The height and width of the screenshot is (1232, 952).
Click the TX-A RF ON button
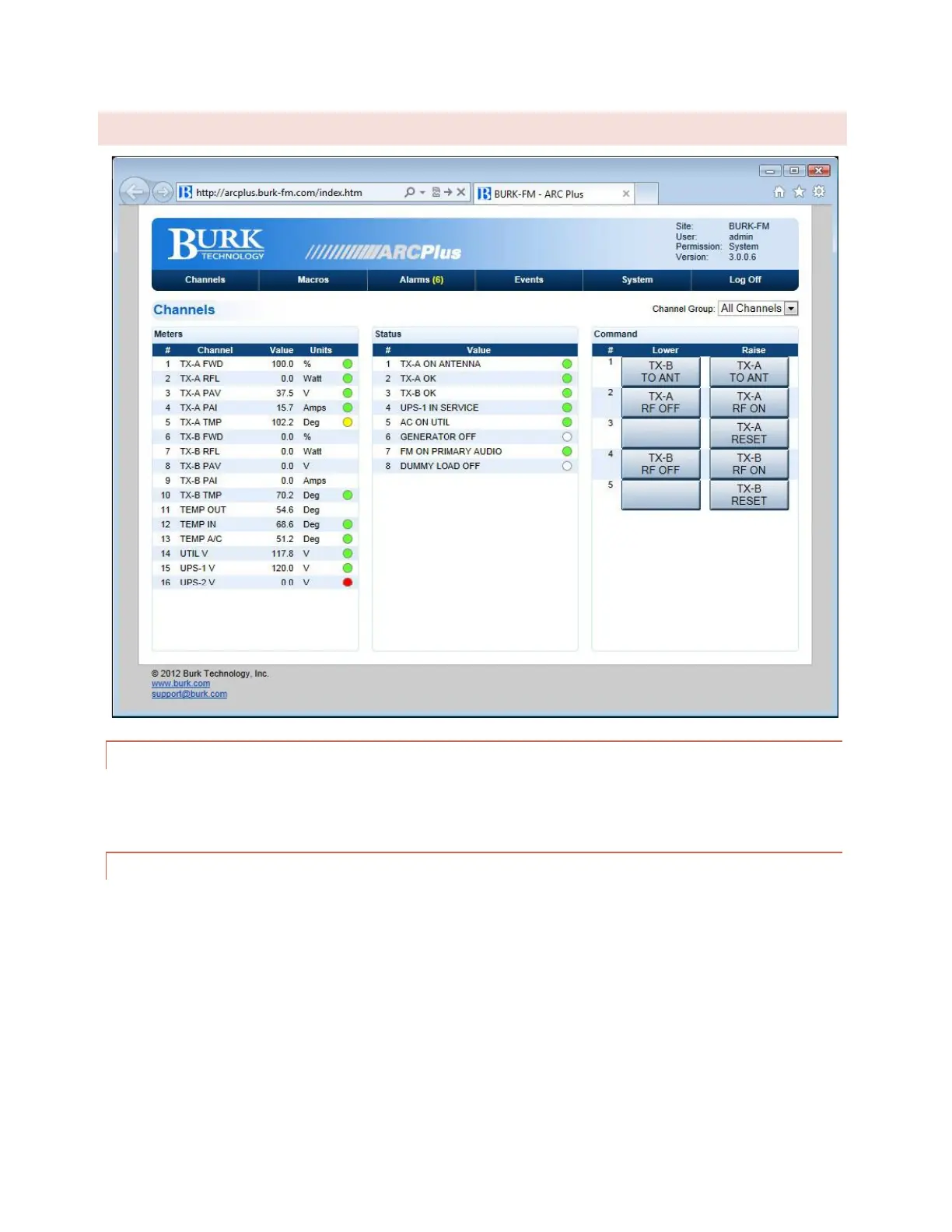(x=749, y=402)
